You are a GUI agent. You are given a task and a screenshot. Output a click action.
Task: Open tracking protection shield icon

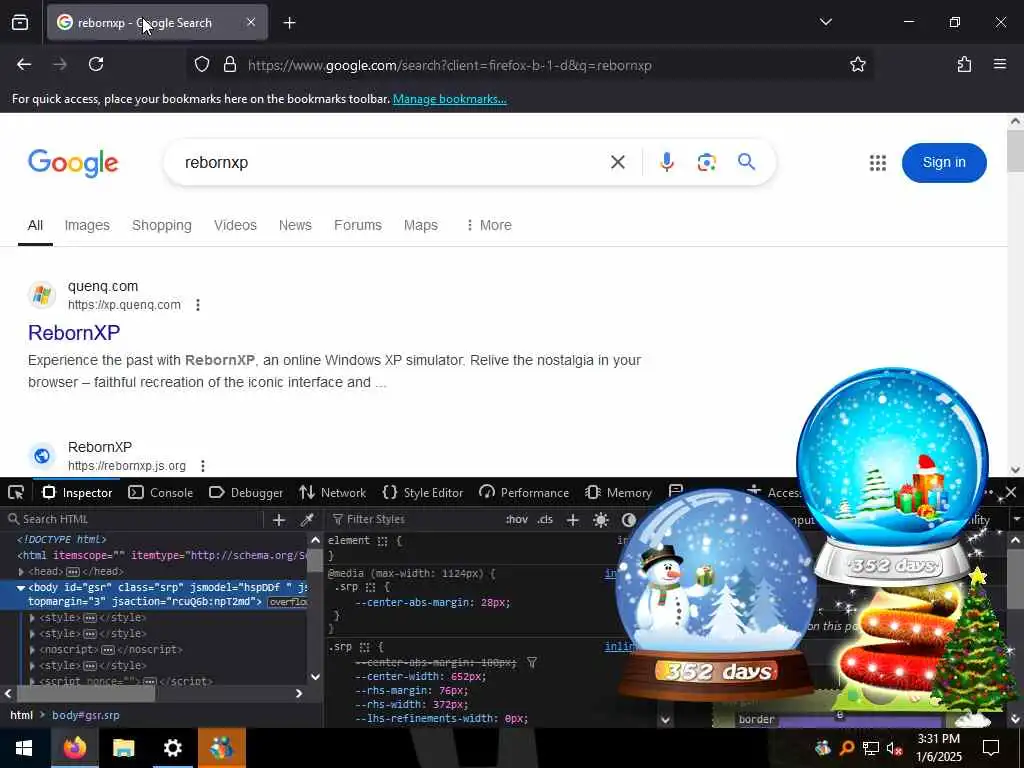click(202, 64)
